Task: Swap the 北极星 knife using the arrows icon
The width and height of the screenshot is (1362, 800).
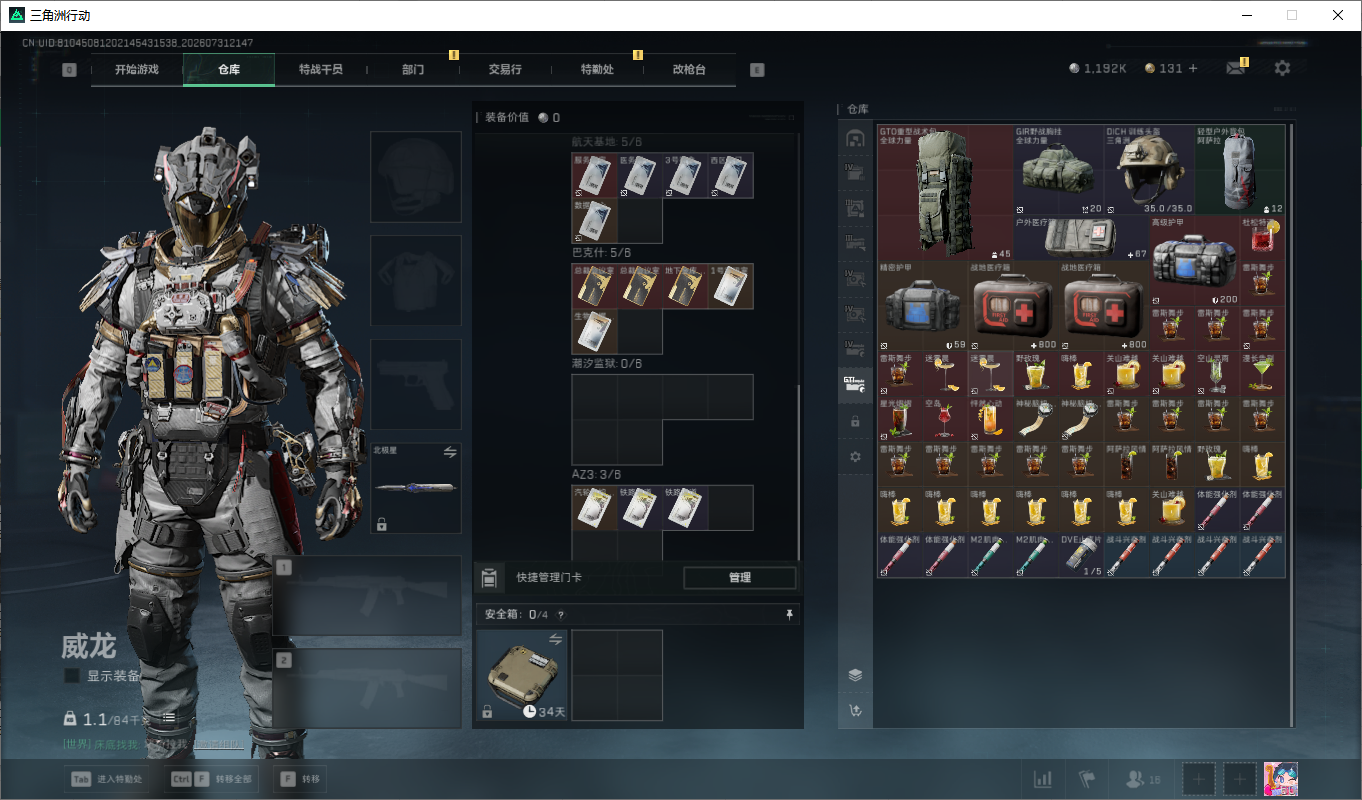Action: point(450,452)
